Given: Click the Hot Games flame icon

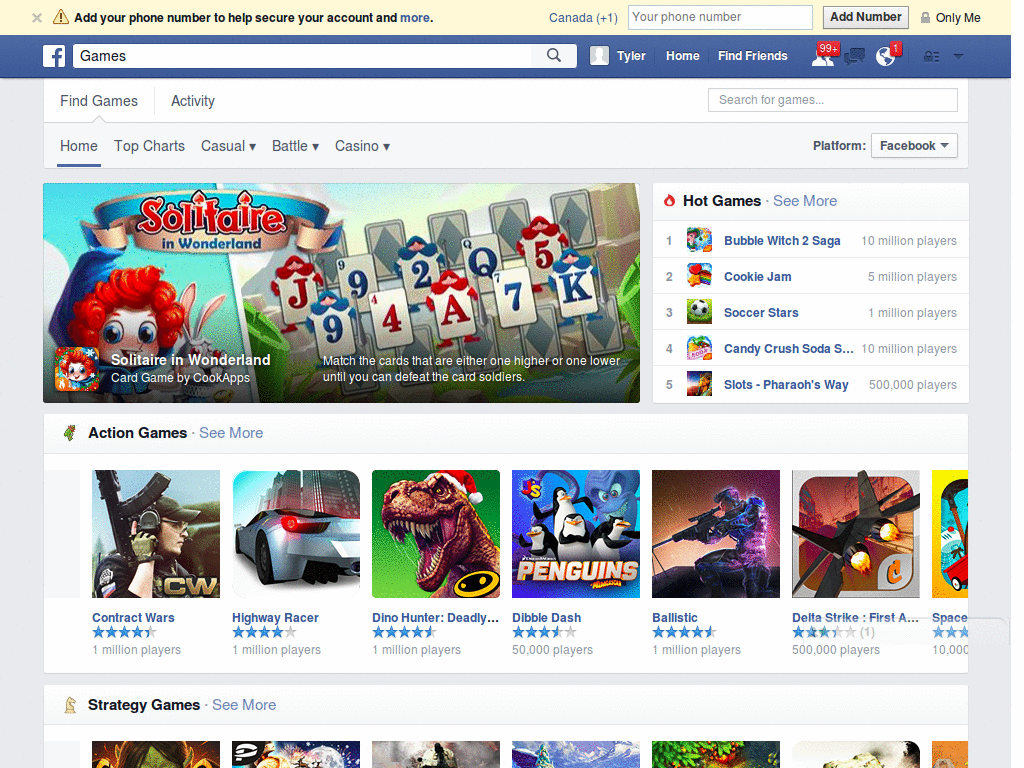Looking at the screenshot, I should 669,200.
